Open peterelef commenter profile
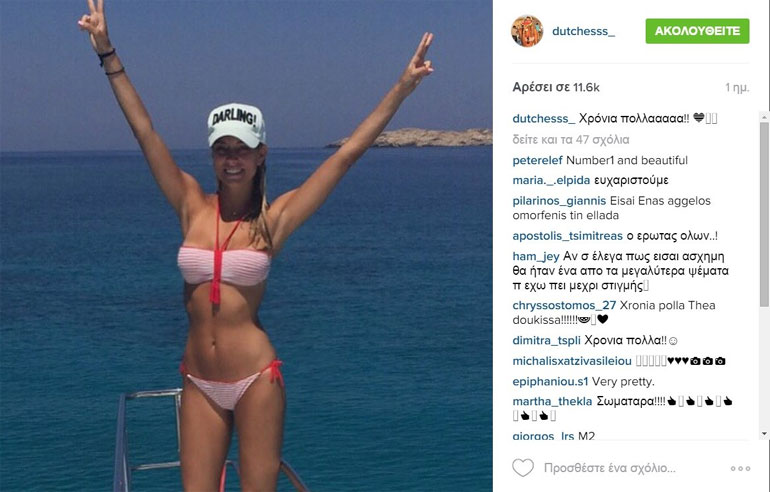Viewport: 770px width, 492px height. (538, 161)
